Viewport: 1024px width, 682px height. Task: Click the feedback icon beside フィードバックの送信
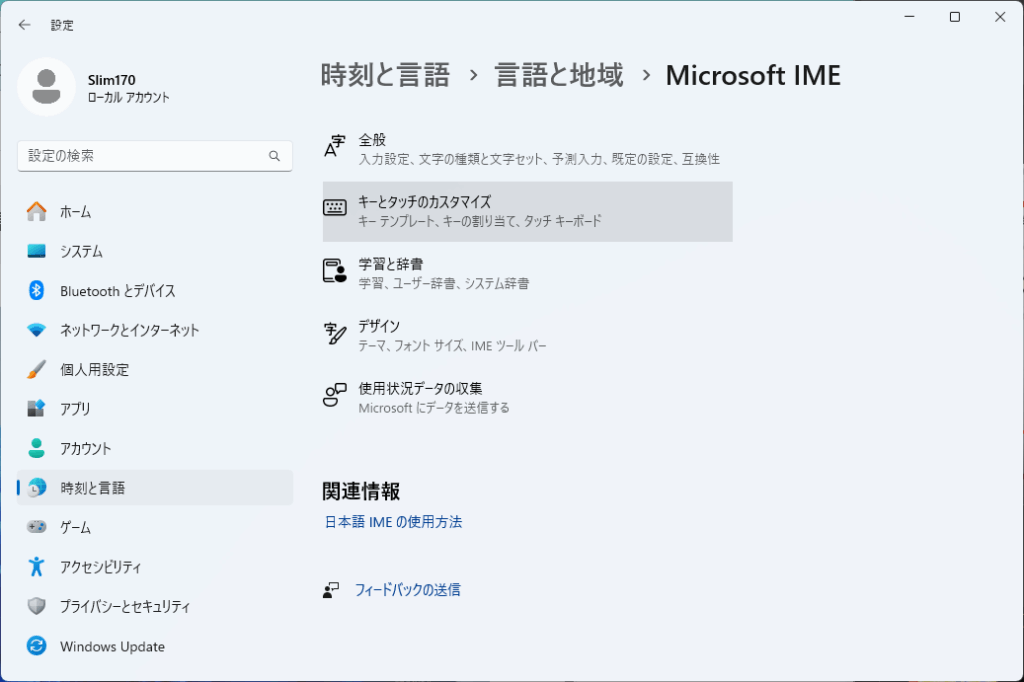(x=331, y=590)
